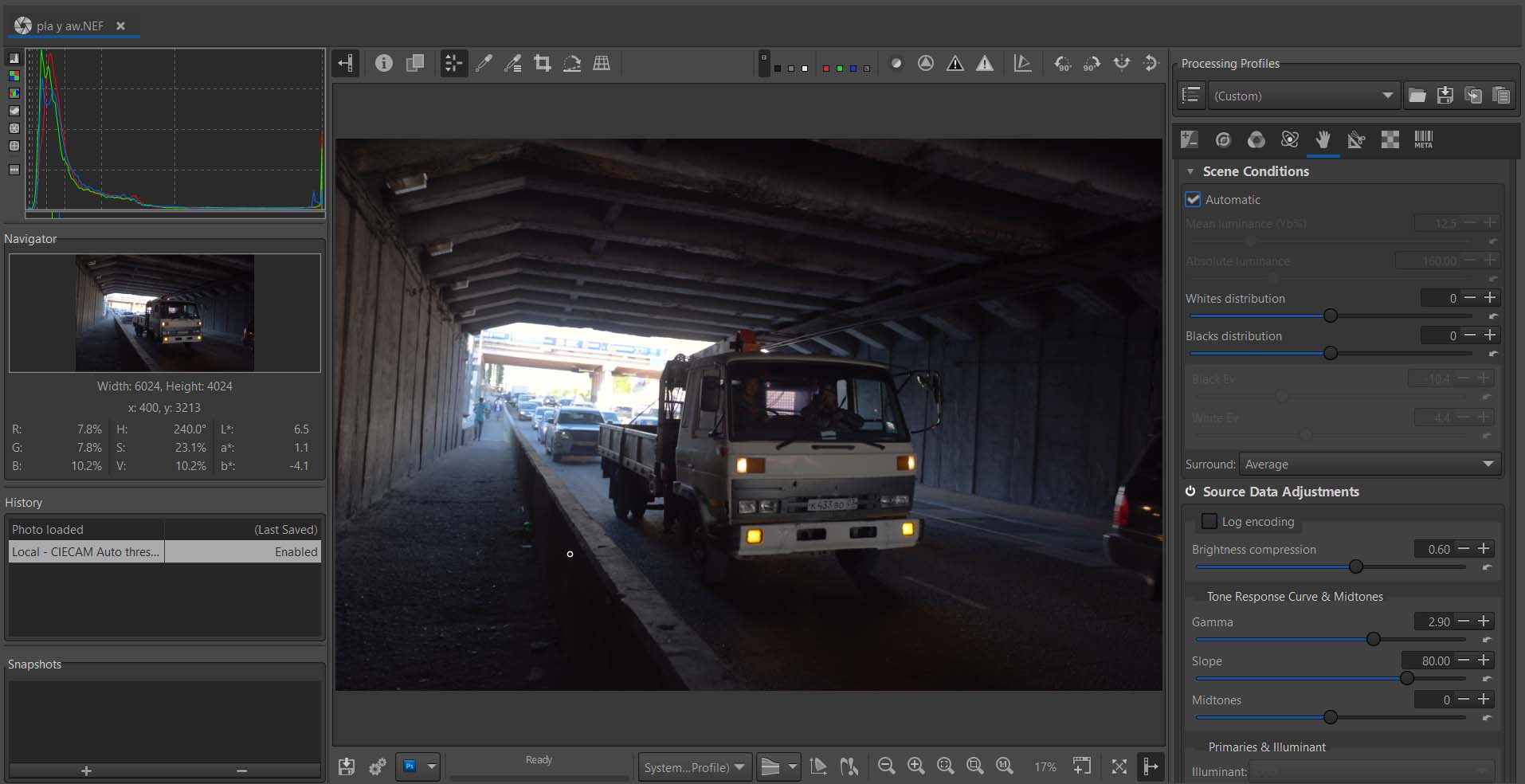1525x784 pixels.
Task: Click the zoom in magnifier icon
Action: tap(915, 766)
